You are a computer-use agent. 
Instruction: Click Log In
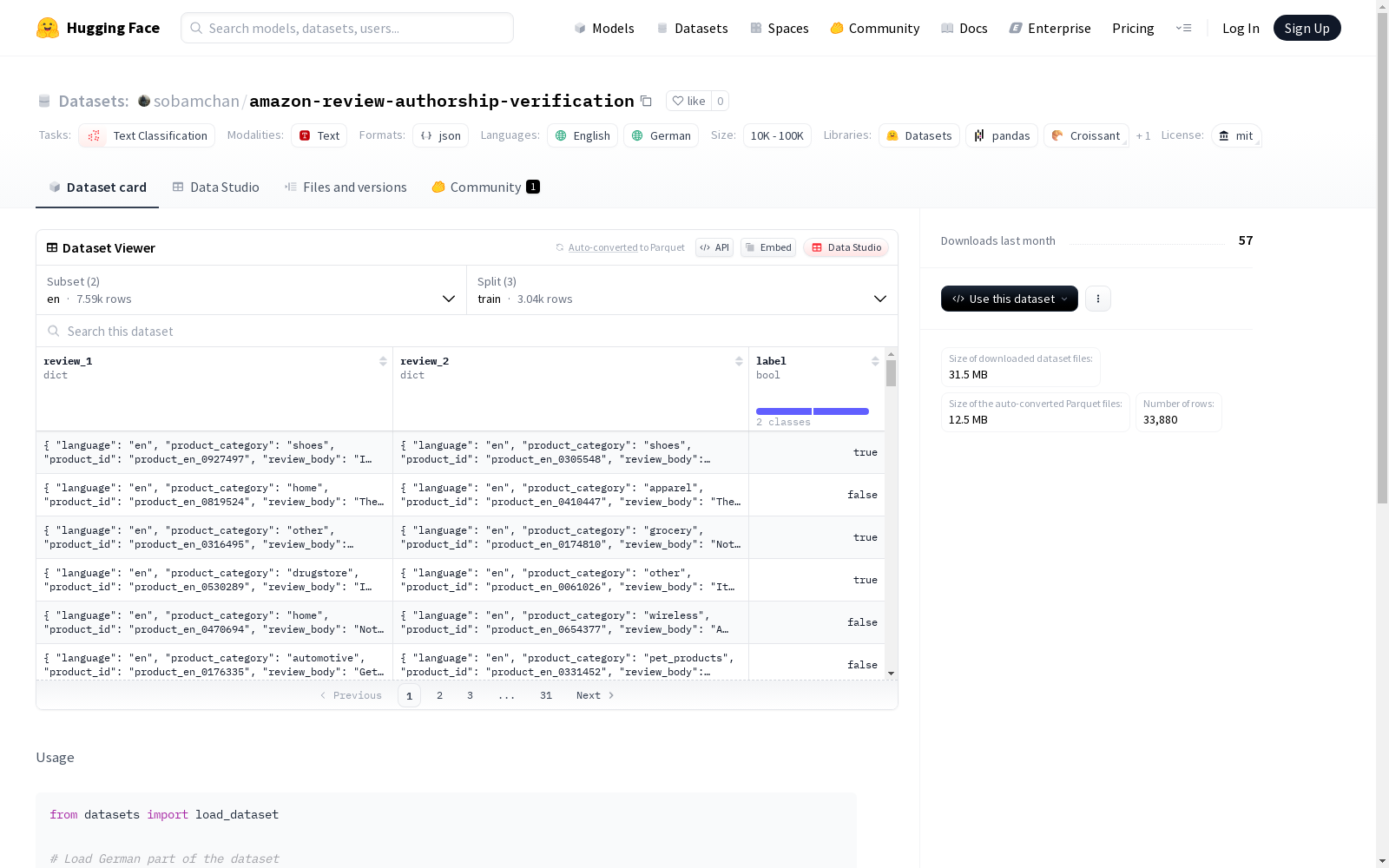point(1241,28)
